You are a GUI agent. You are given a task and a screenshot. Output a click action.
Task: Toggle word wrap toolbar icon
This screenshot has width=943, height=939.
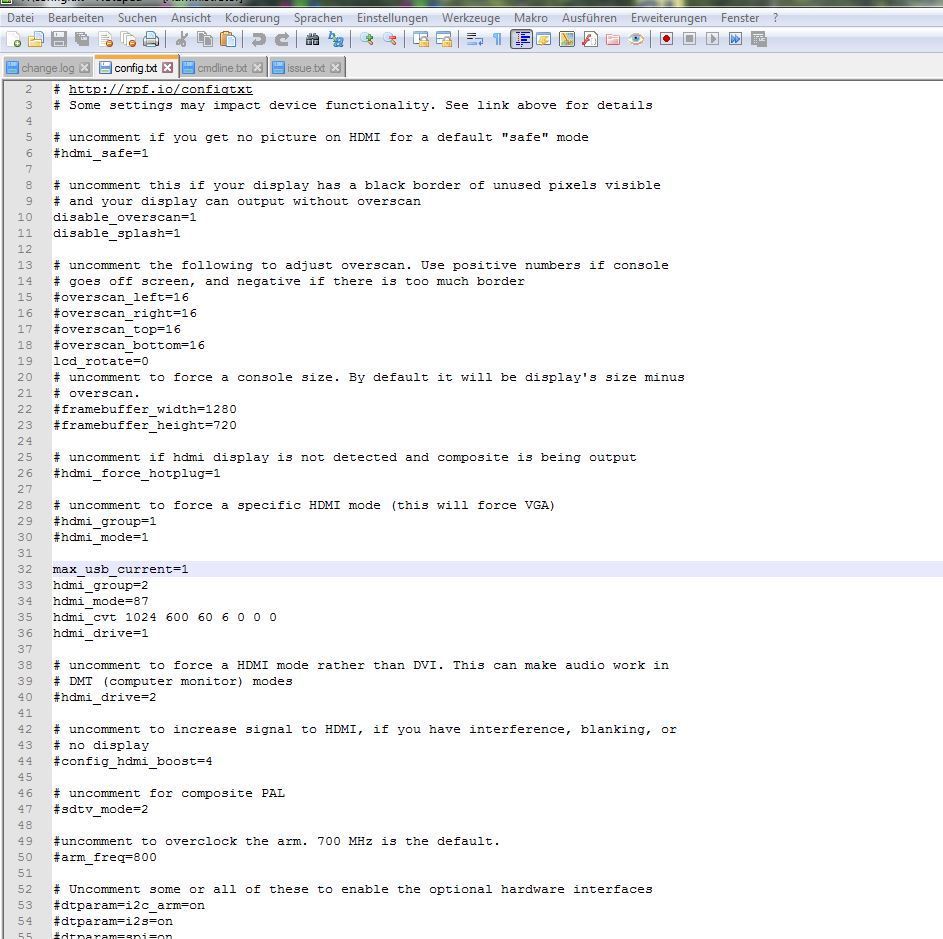click(x=475, y=40)
